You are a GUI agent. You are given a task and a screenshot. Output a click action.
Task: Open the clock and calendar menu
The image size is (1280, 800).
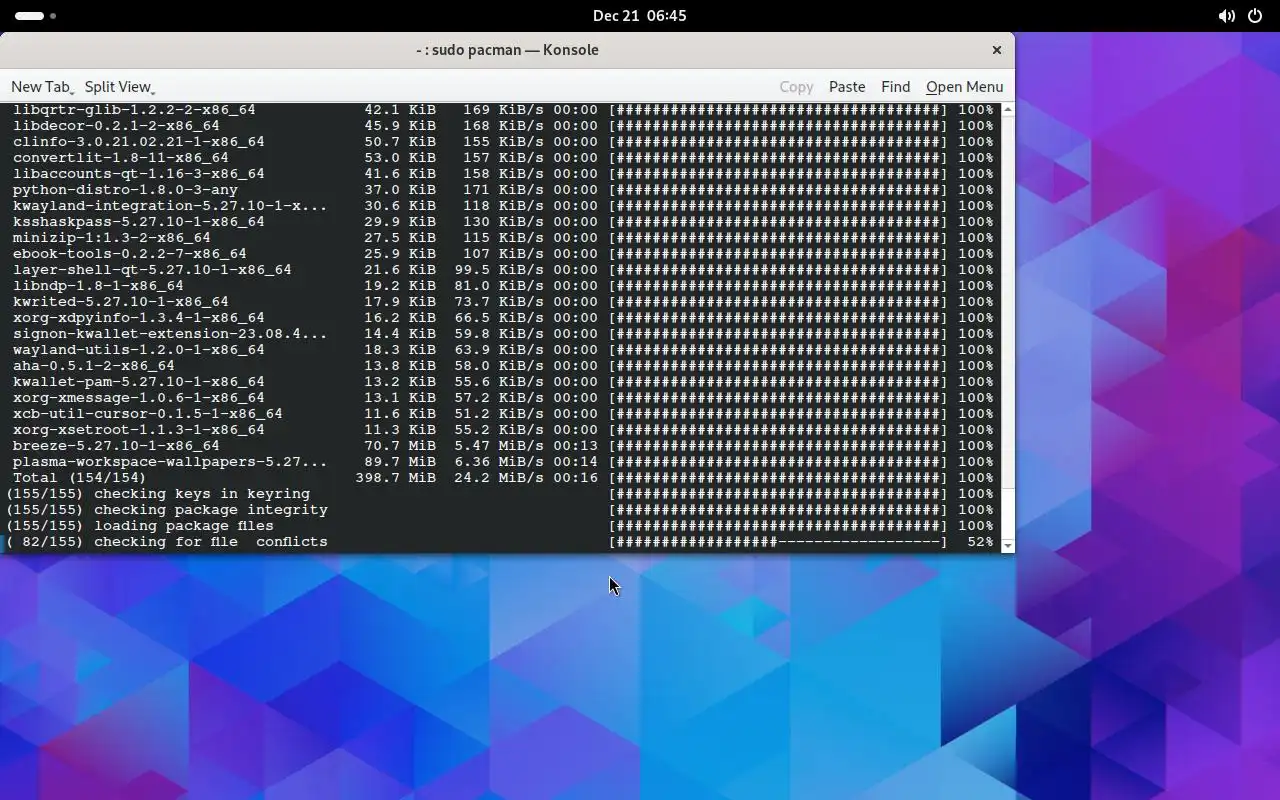[x=639, y=16]
